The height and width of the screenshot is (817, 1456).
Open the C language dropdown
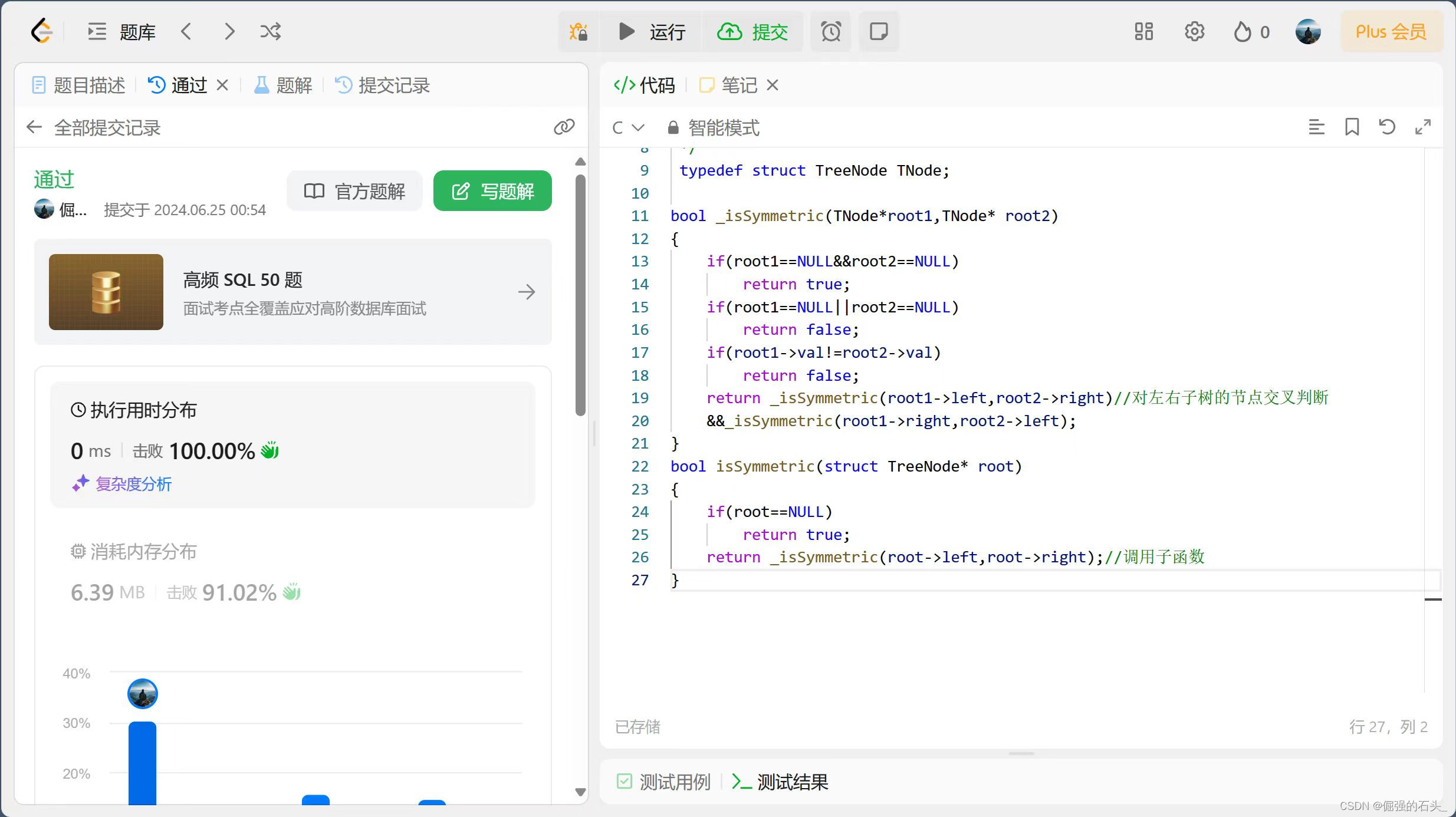tap(627, 127)
